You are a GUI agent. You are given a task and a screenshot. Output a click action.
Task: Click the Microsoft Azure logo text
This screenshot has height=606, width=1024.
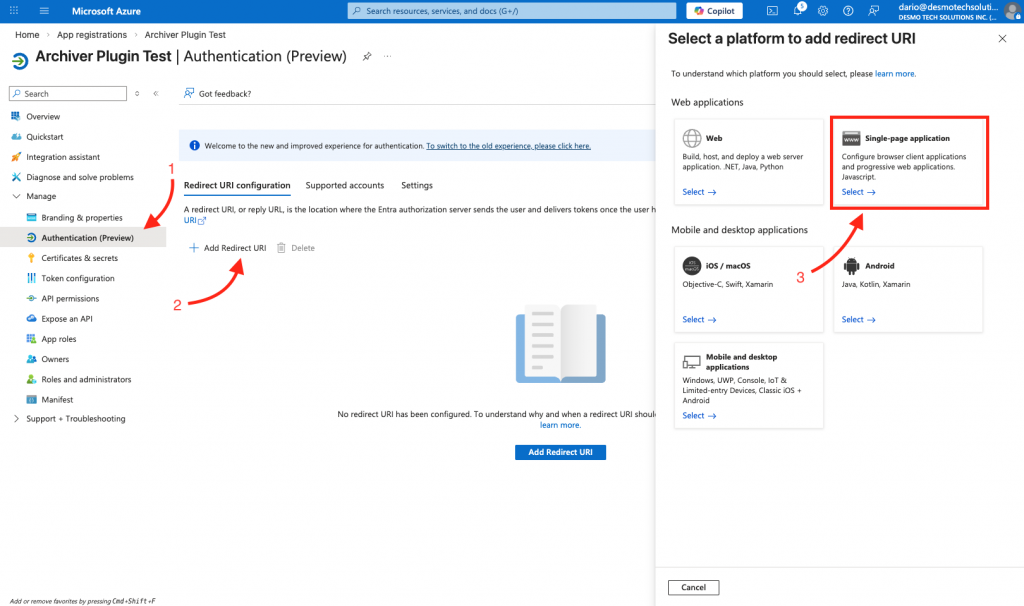106,11
